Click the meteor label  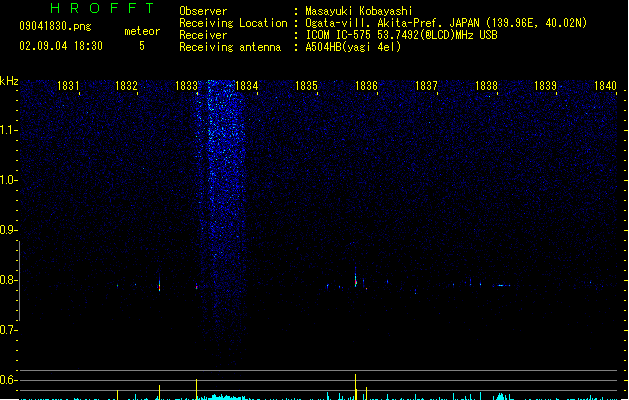point(142,31)
